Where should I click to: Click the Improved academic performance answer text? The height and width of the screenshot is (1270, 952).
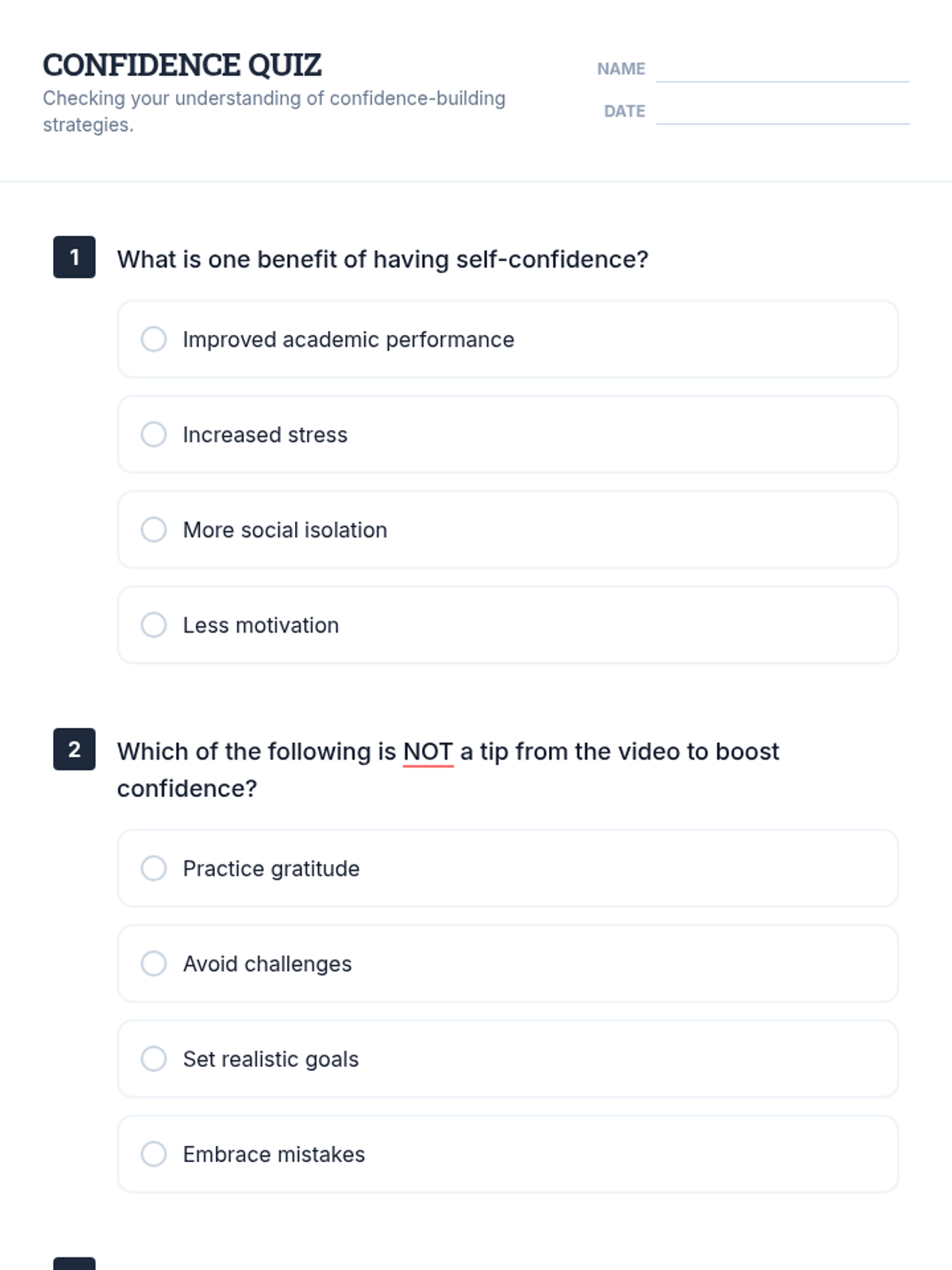pyautogui.click(x=348, y=340)
